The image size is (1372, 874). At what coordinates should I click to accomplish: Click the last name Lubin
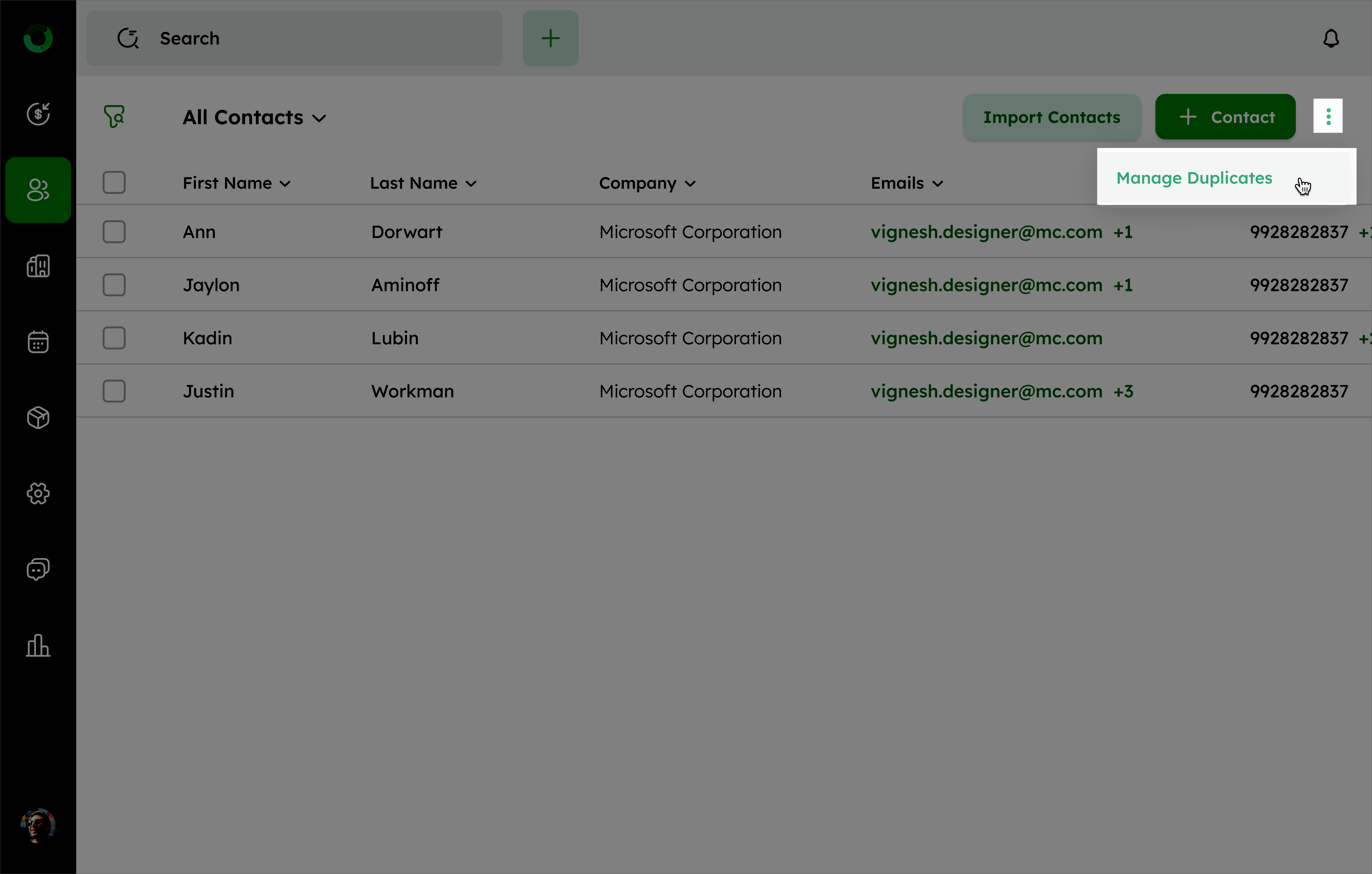pos(395,338)
